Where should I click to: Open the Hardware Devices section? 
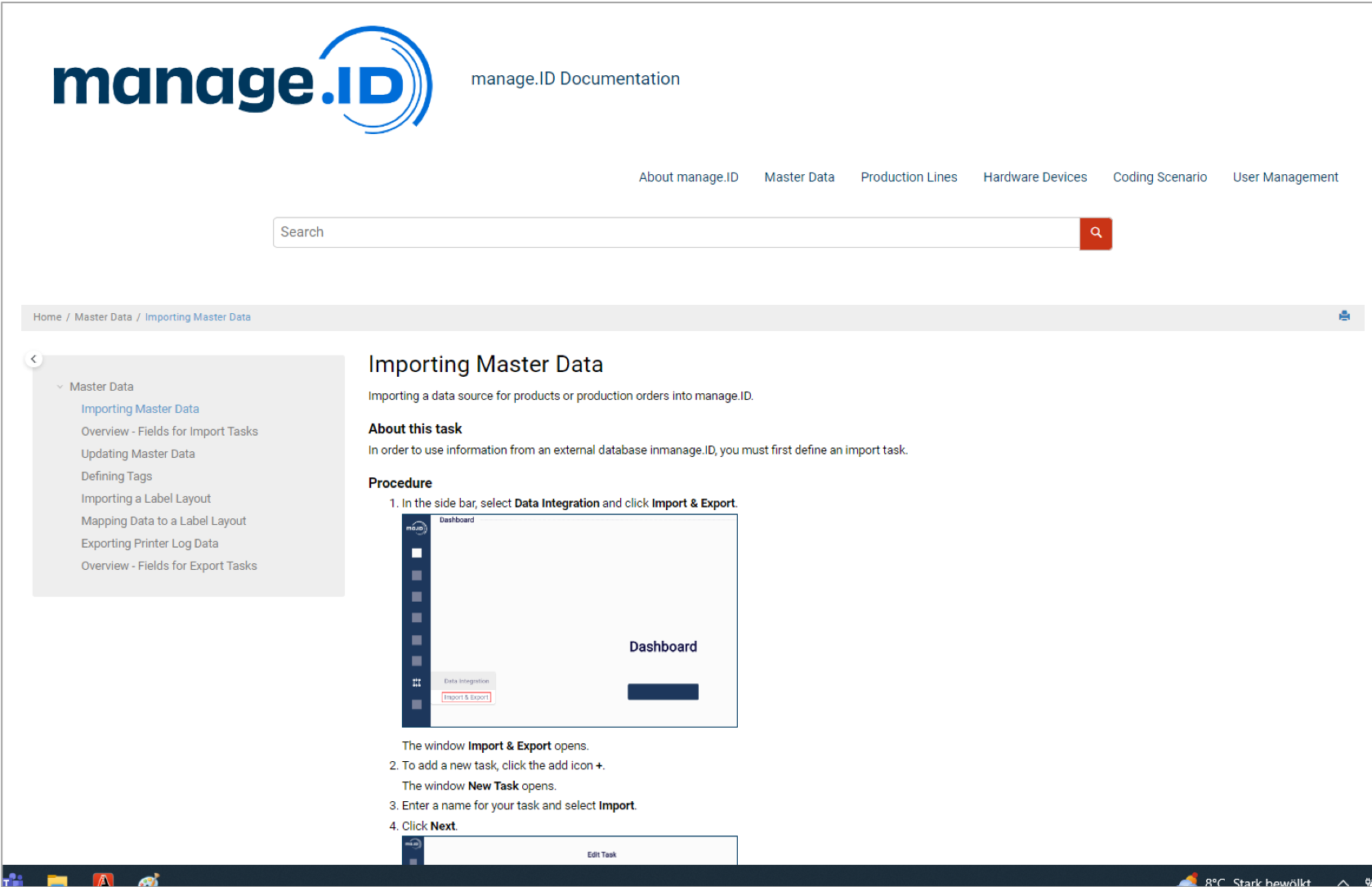[x=1035, y=177]
